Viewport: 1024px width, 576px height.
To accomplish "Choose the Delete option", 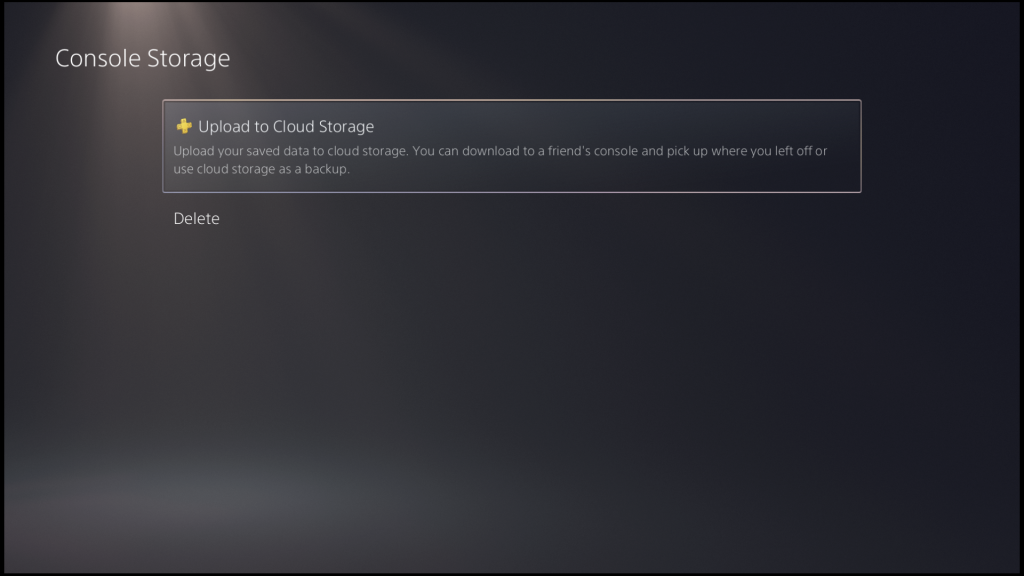I will point(196,218).
